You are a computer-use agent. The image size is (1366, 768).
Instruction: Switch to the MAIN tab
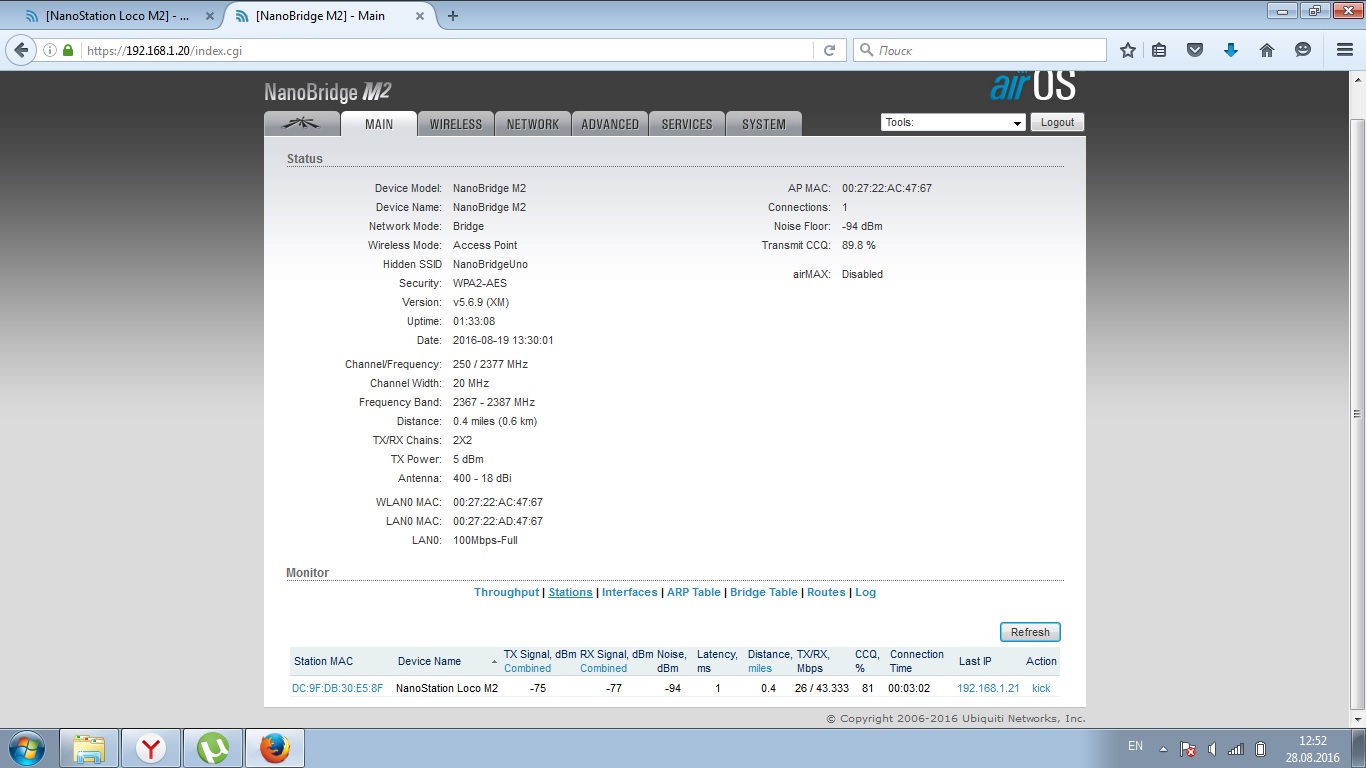(378, 124)
